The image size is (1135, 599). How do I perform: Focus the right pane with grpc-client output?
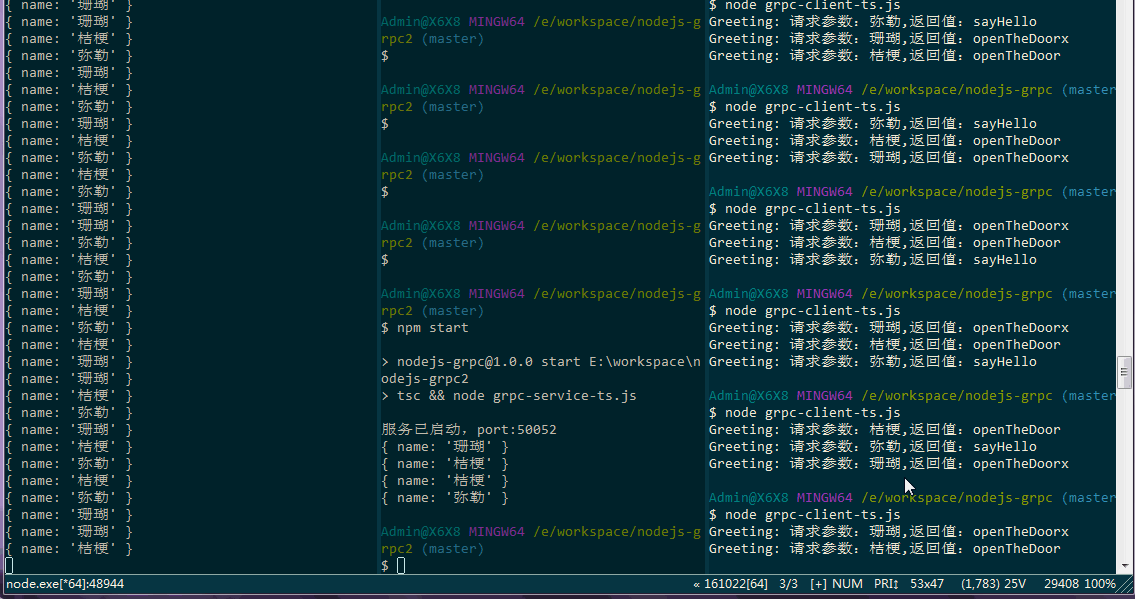point(900,300)
